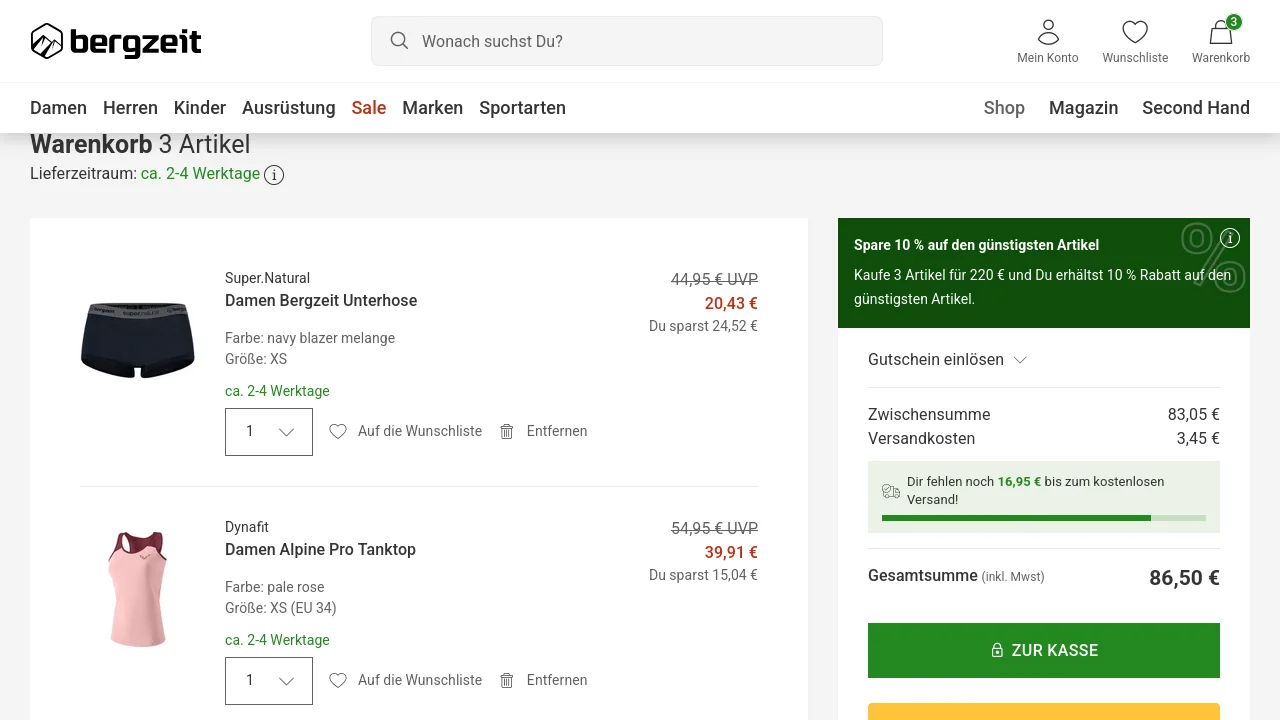Image resolution: width=1280 pixels, height=720 pixels.
Task: Open quantity dropdown for Alpine Pro Tanktop
Action: click(269, 681)
